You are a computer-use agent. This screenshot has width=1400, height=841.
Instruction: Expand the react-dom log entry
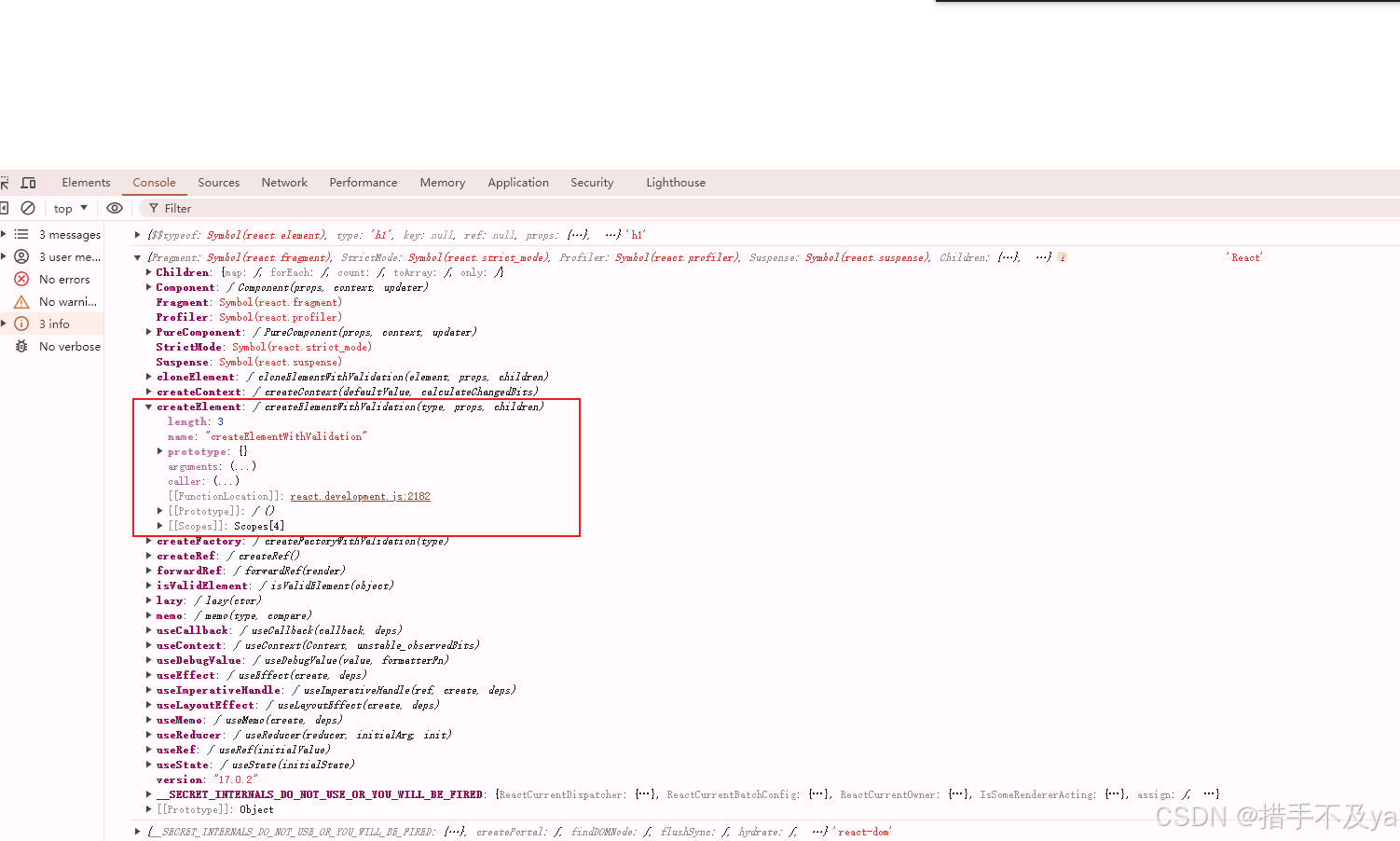(x=137, y=832)
